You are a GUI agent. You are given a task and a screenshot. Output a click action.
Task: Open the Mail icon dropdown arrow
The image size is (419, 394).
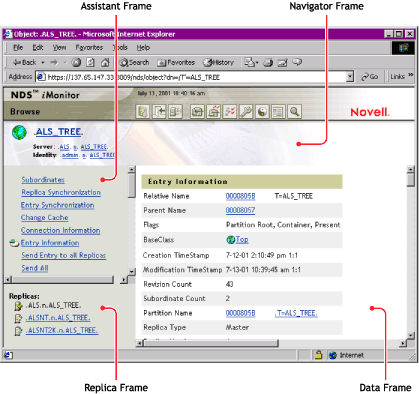click(x=257, y=63)
